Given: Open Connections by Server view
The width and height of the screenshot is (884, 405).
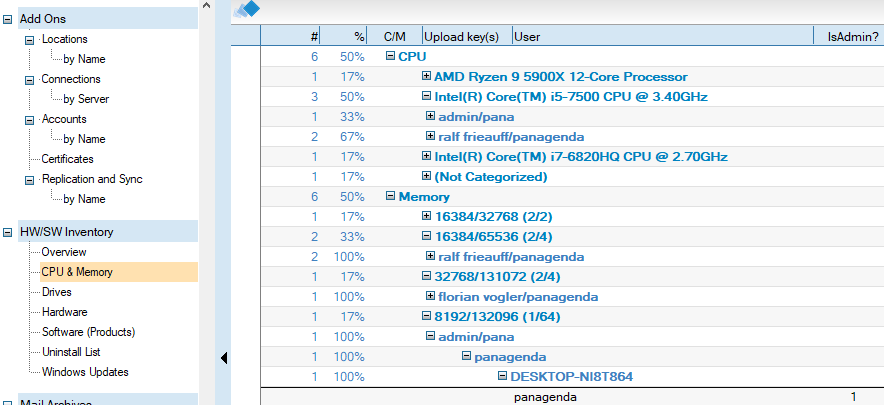Looking at the screenshot, I should (86, 99).
